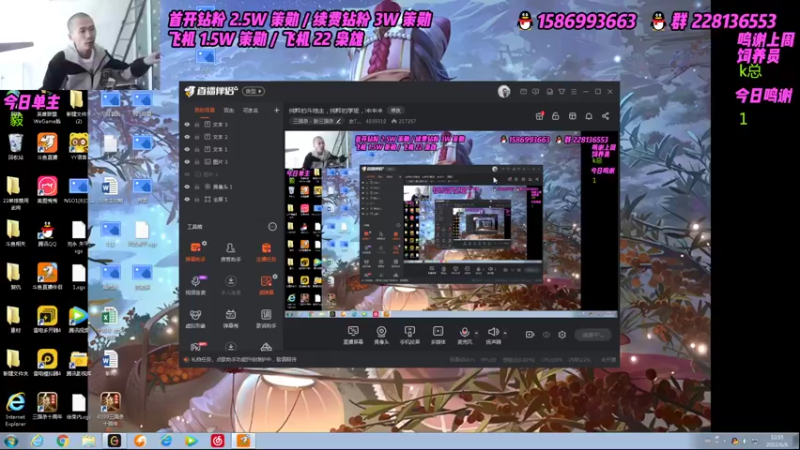Open the greyed 多人连麦 tool

click(231, 285)
